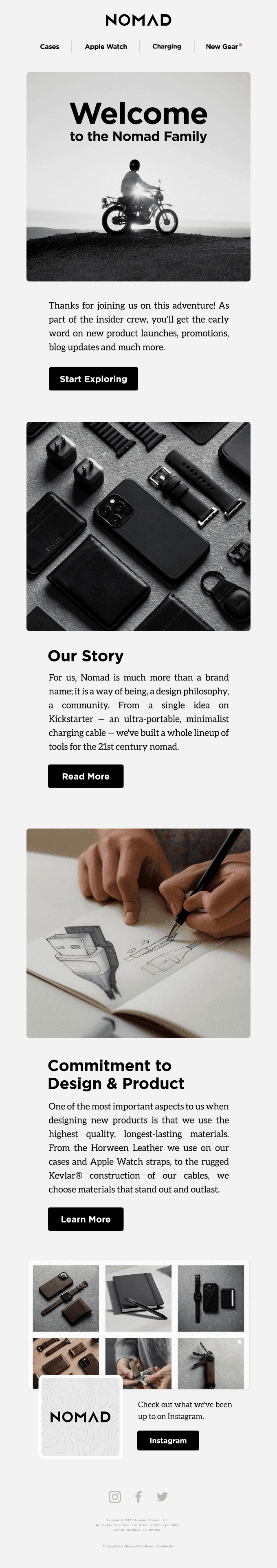This screenshot has width=277, height=1568.
Task: Select the Charging navigation link
Action: [x=167, y=46]
